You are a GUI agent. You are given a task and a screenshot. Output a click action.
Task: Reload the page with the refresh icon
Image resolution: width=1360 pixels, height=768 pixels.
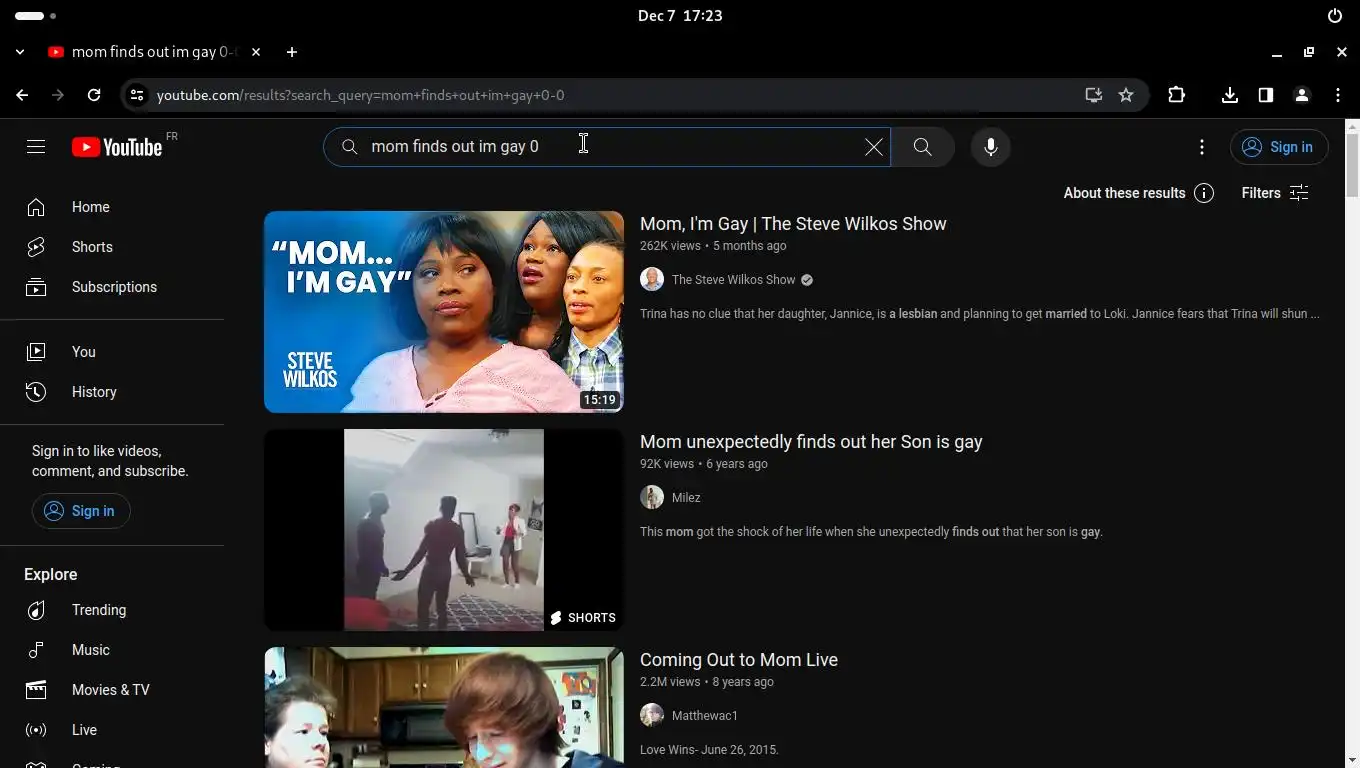94,95
